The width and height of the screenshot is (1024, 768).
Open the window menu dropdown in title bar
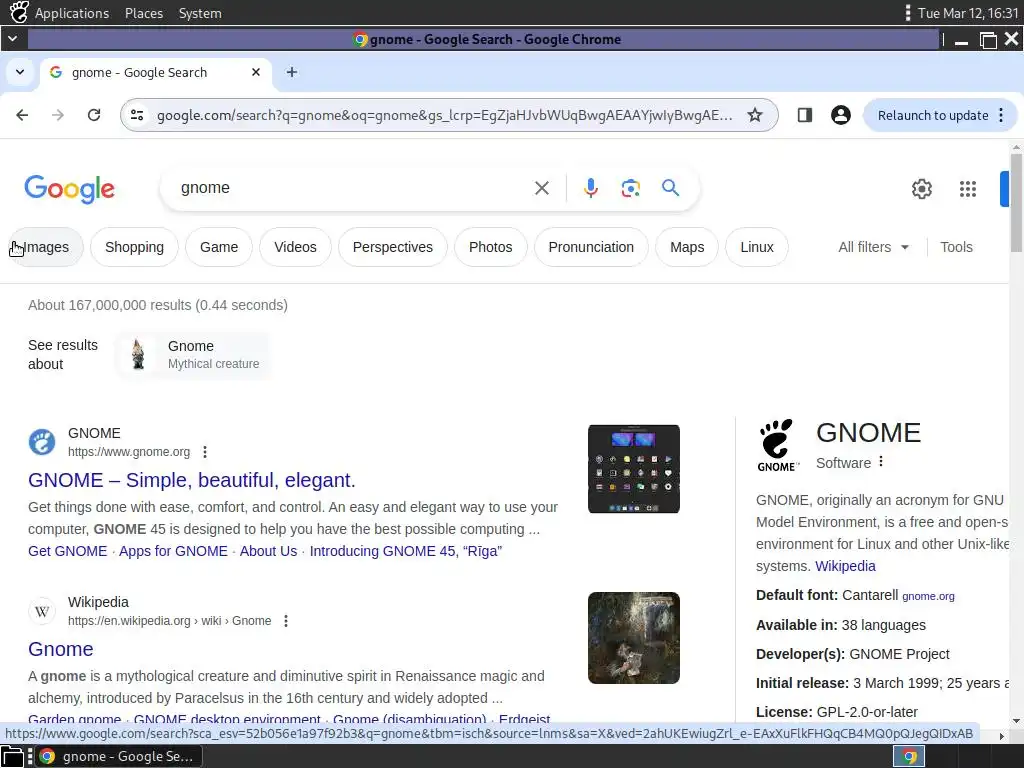[x=12, y=39]
